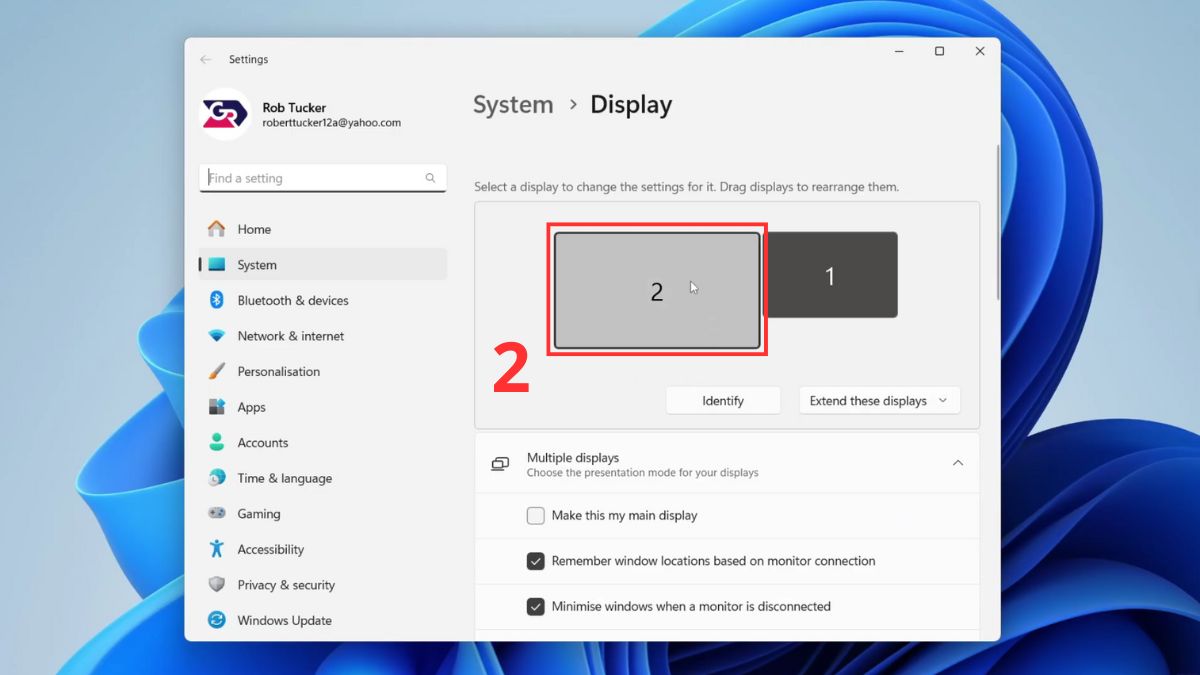This screenshot has height=675, width=1200.
Task: Select display 1 thumbnail
Action: [831, 275]
